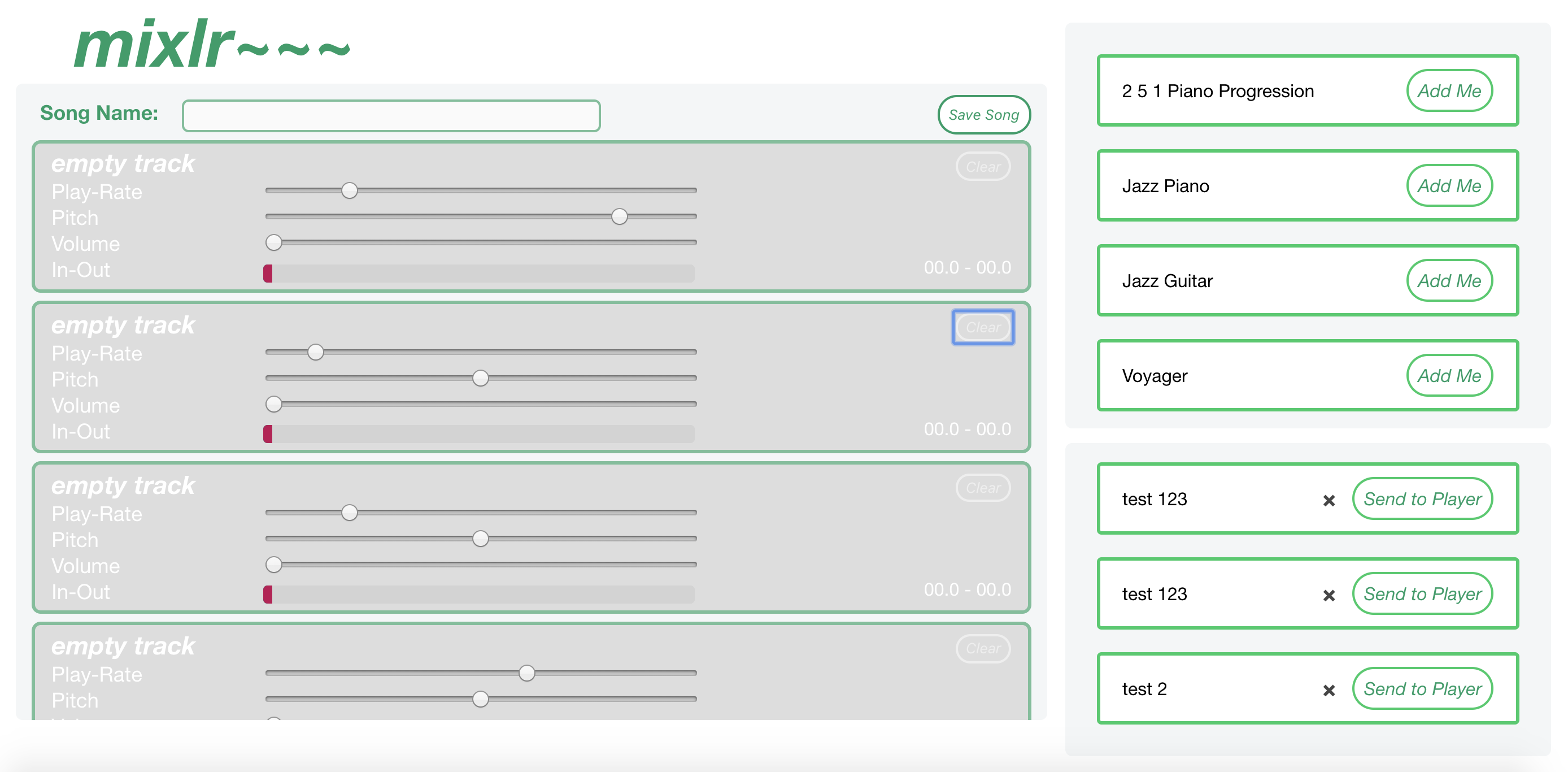
Task: Click first track's In-Out range bar
Action: (x=478, y=274)
